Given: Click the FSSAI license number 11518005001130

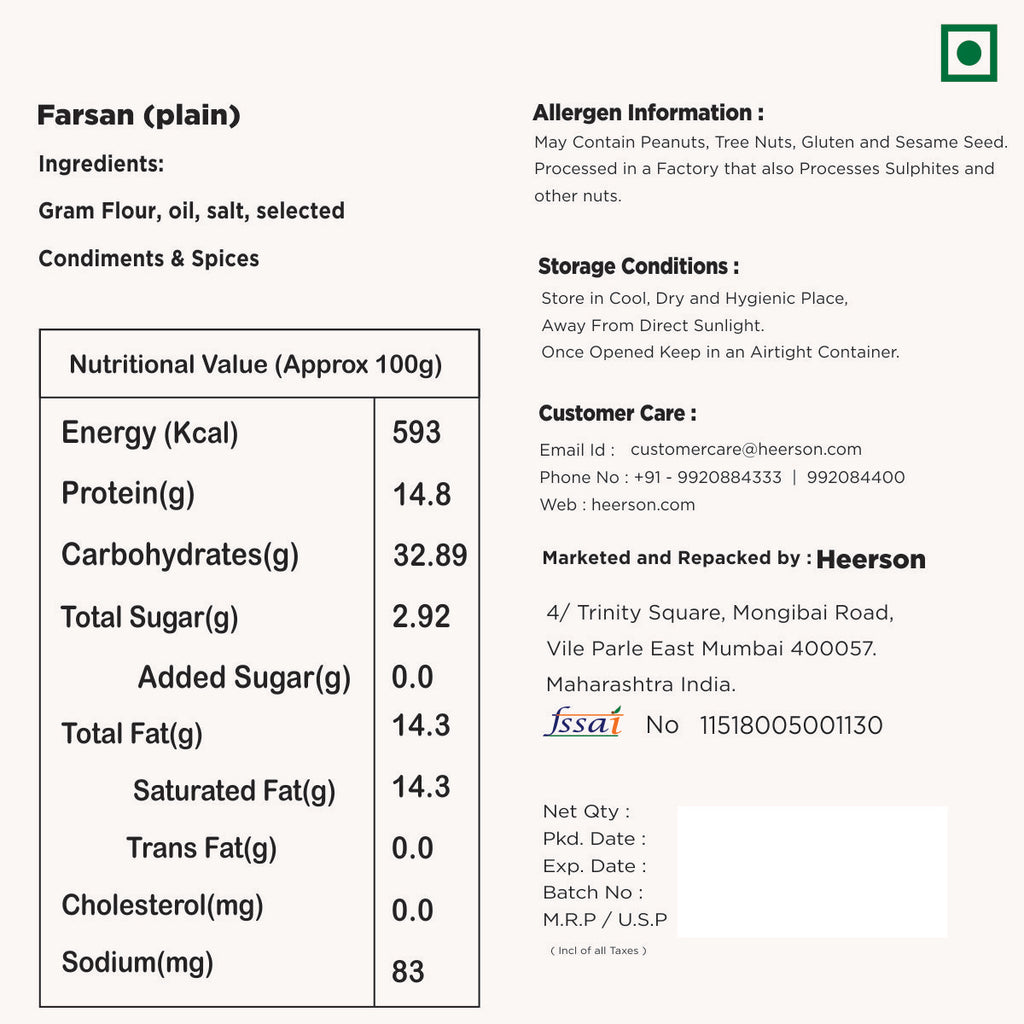Looking at the screenshot, I should 791,726.
